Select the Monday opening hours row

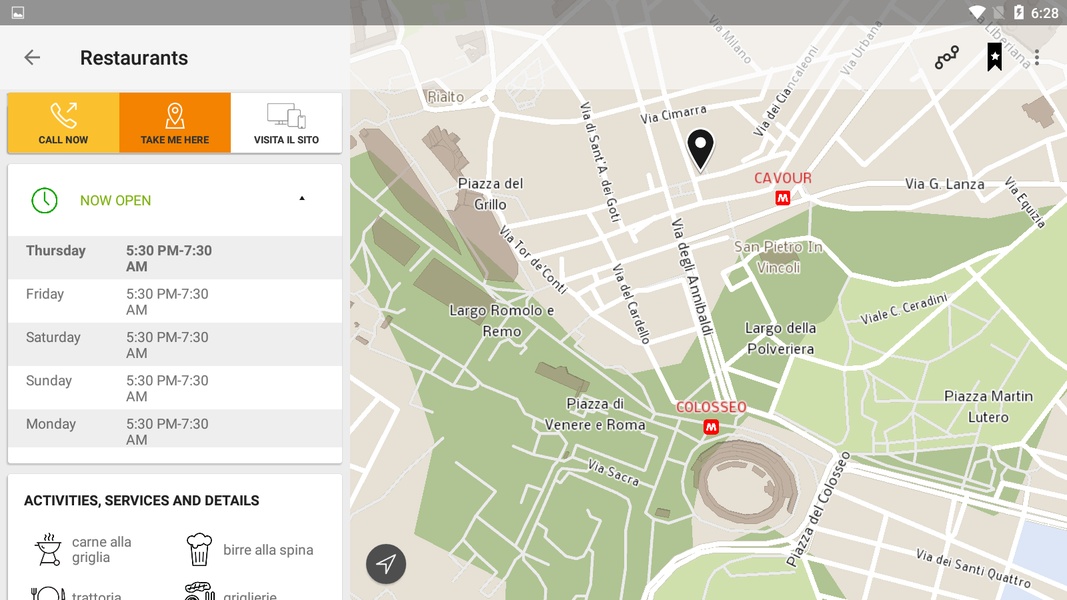pyautogui.click(x=175, y=429)
